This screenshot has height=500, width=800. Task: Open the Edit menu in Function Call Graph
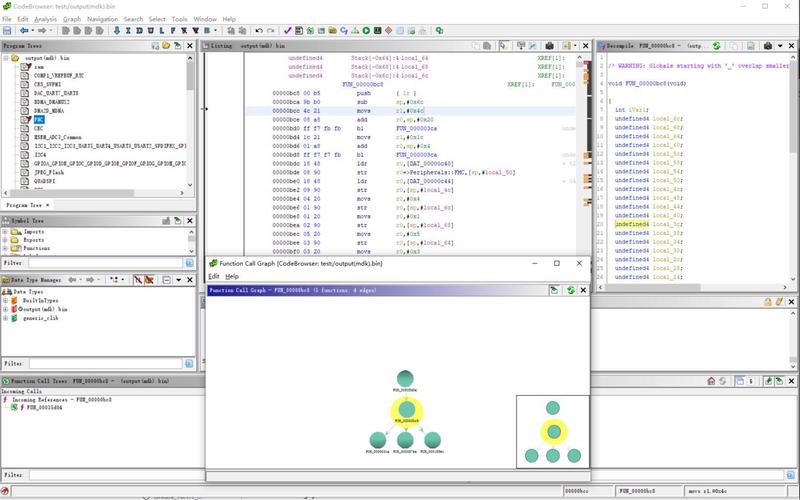pos(213,276)
